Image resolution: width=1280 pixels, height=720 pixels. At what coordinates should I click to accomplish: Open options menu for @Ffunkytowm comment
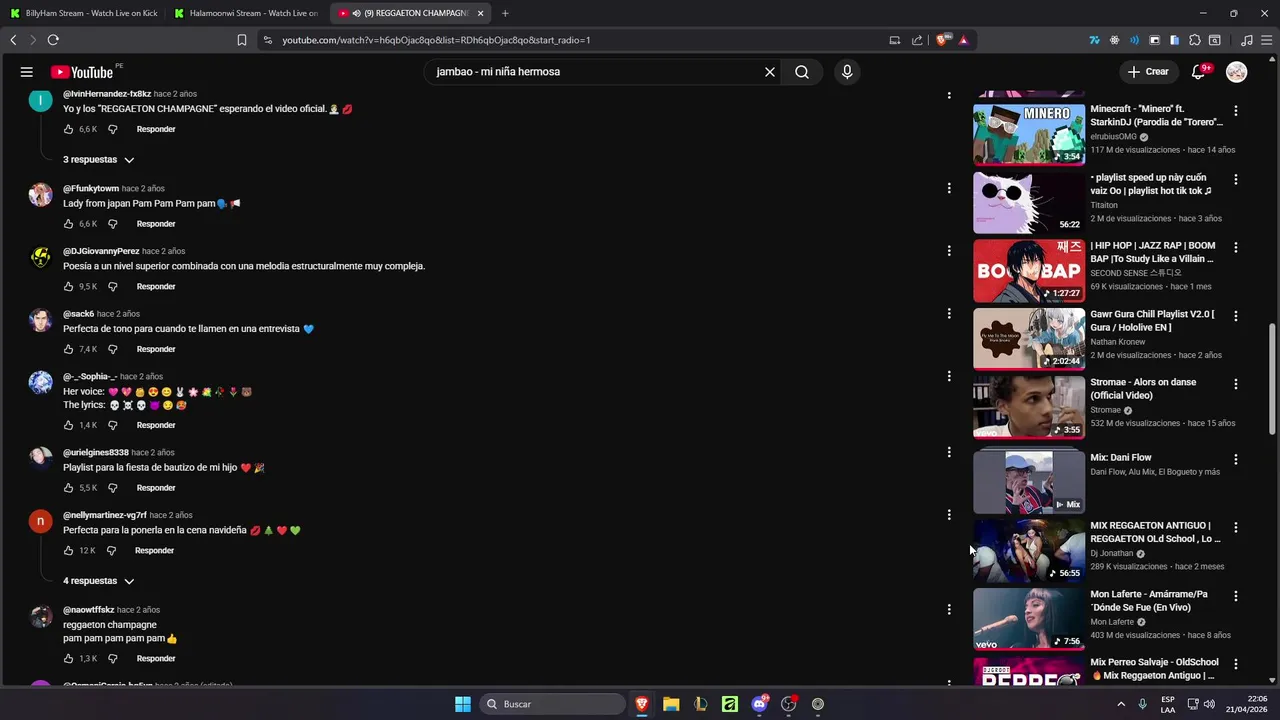(949, 188)
